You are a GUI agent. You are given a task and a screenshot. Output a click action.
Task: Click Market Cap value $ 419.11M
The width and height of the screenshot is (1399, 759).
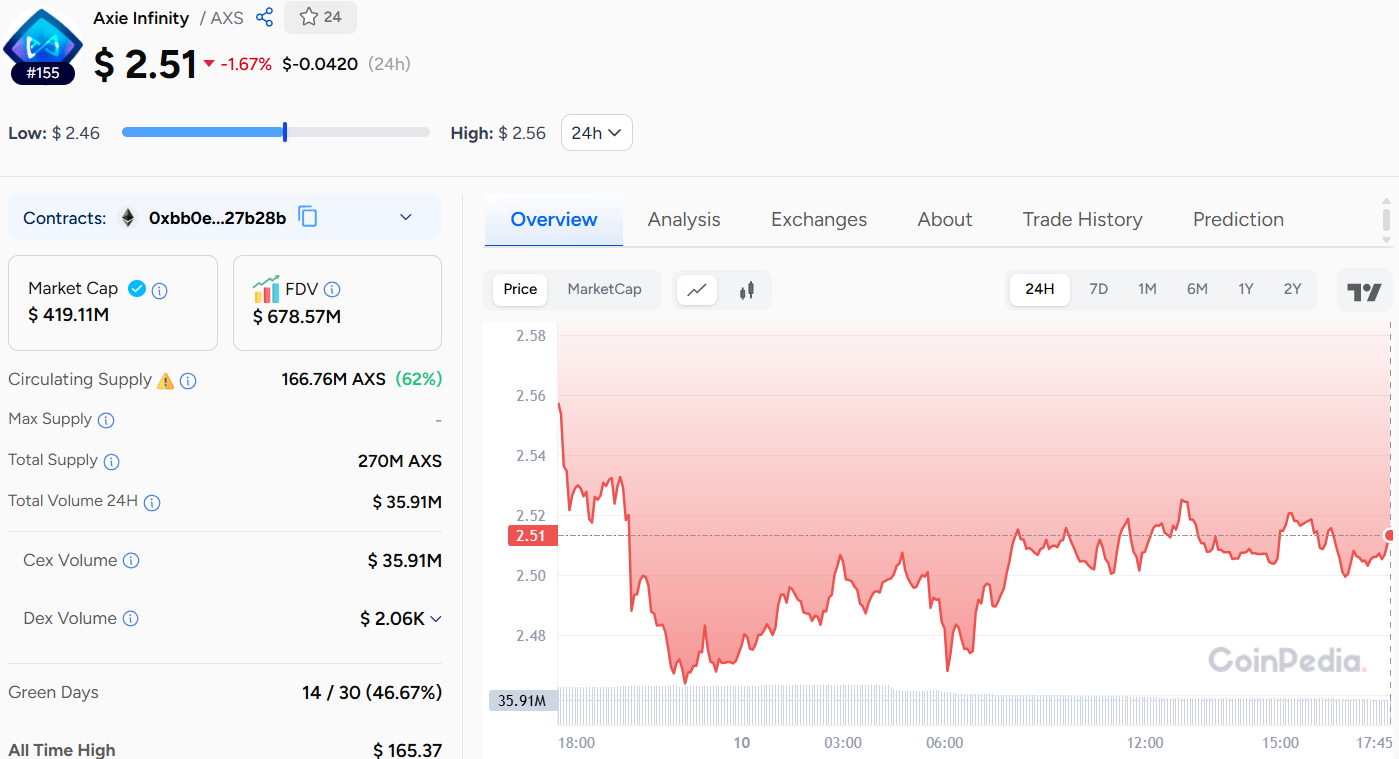(x=69, y=315)
